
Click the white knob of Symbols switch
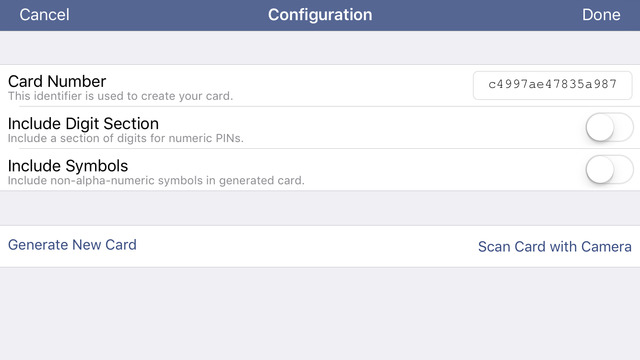coord(600,169)
